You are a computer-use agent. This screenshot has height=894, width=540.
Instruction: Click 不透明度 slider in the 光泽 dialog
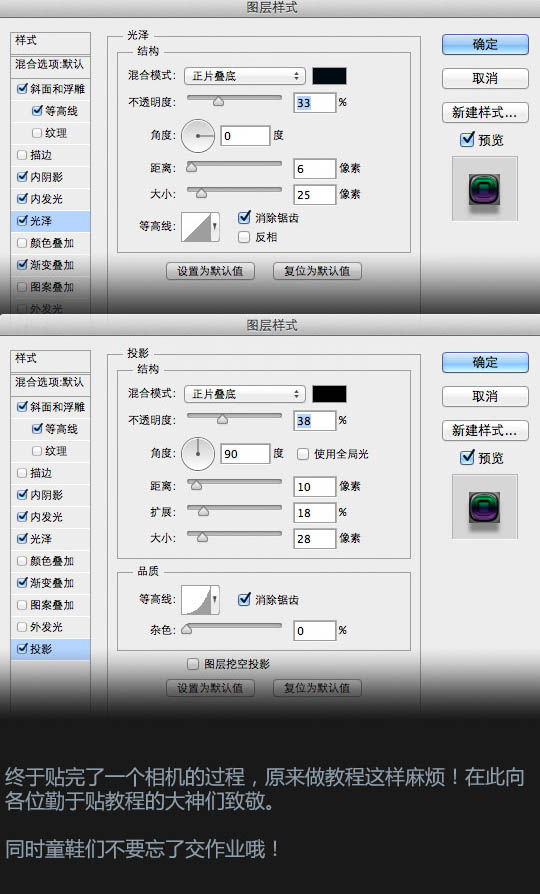pyautogui.click(x=234, y=100)
